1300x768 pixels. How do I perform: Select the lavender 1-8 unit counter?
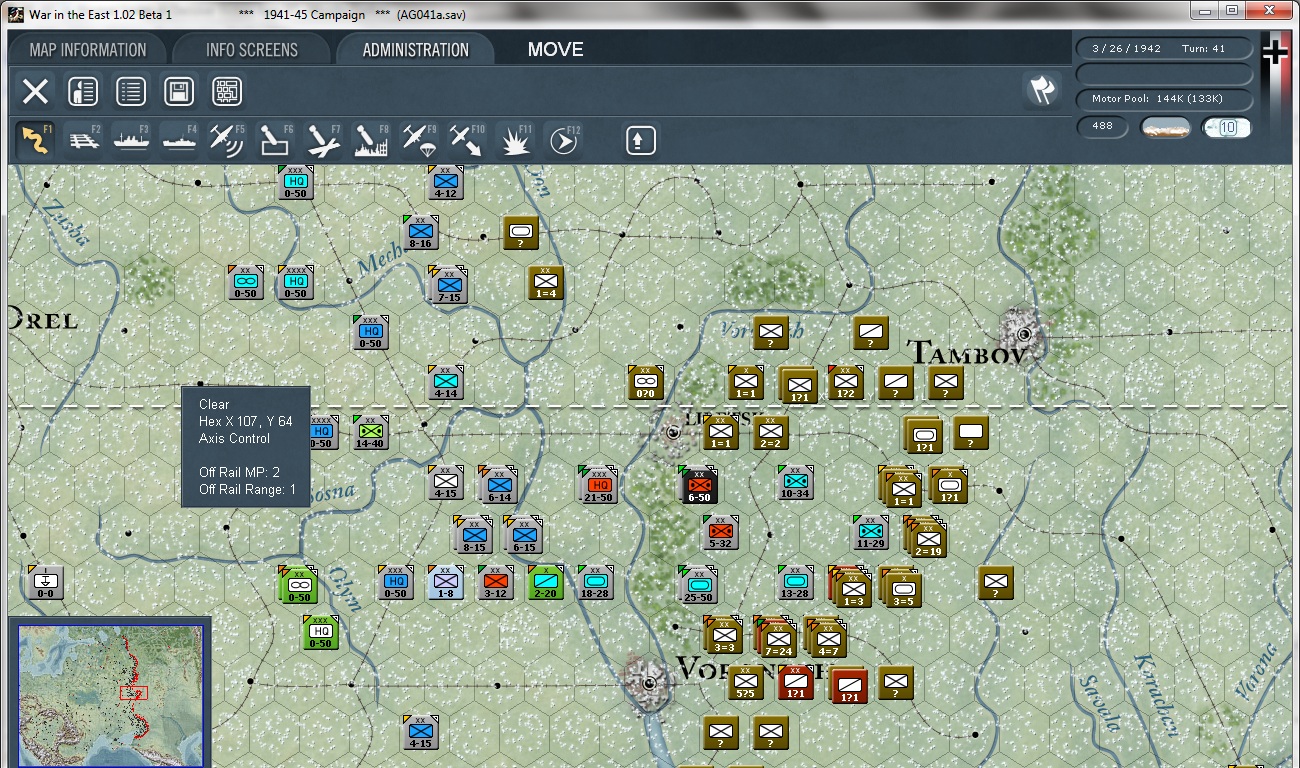click(x=446, y=582)
